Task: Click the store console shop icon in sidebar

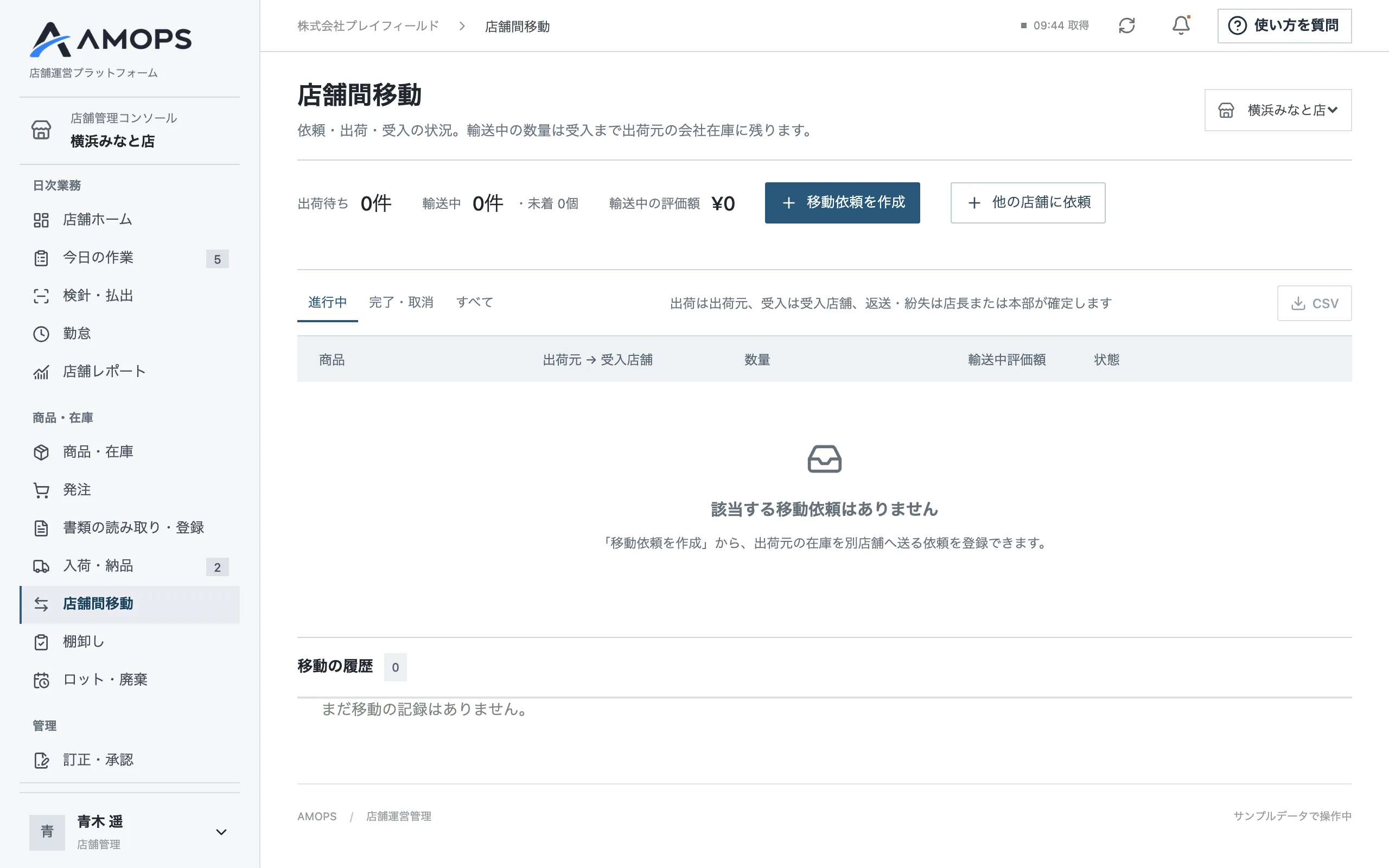Action: click(41, 130)
